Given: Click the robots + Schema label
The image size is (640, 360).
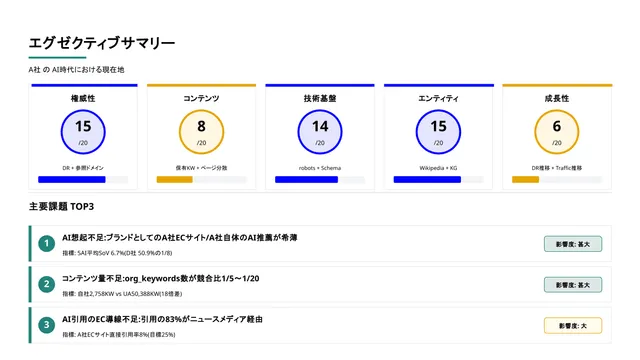Looking at the screenshot, I should pyautogui.click(x=320, y=168).
